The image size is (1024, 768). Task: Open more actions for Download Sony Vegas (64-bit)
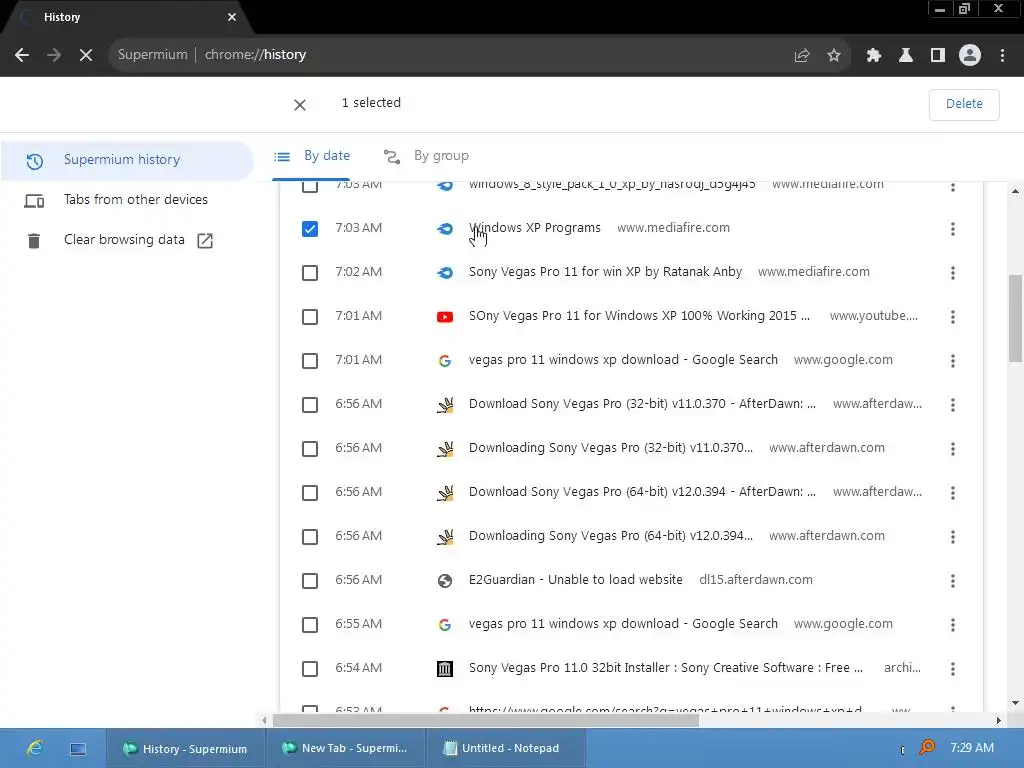pyautogui.click(x=953, y=493)
